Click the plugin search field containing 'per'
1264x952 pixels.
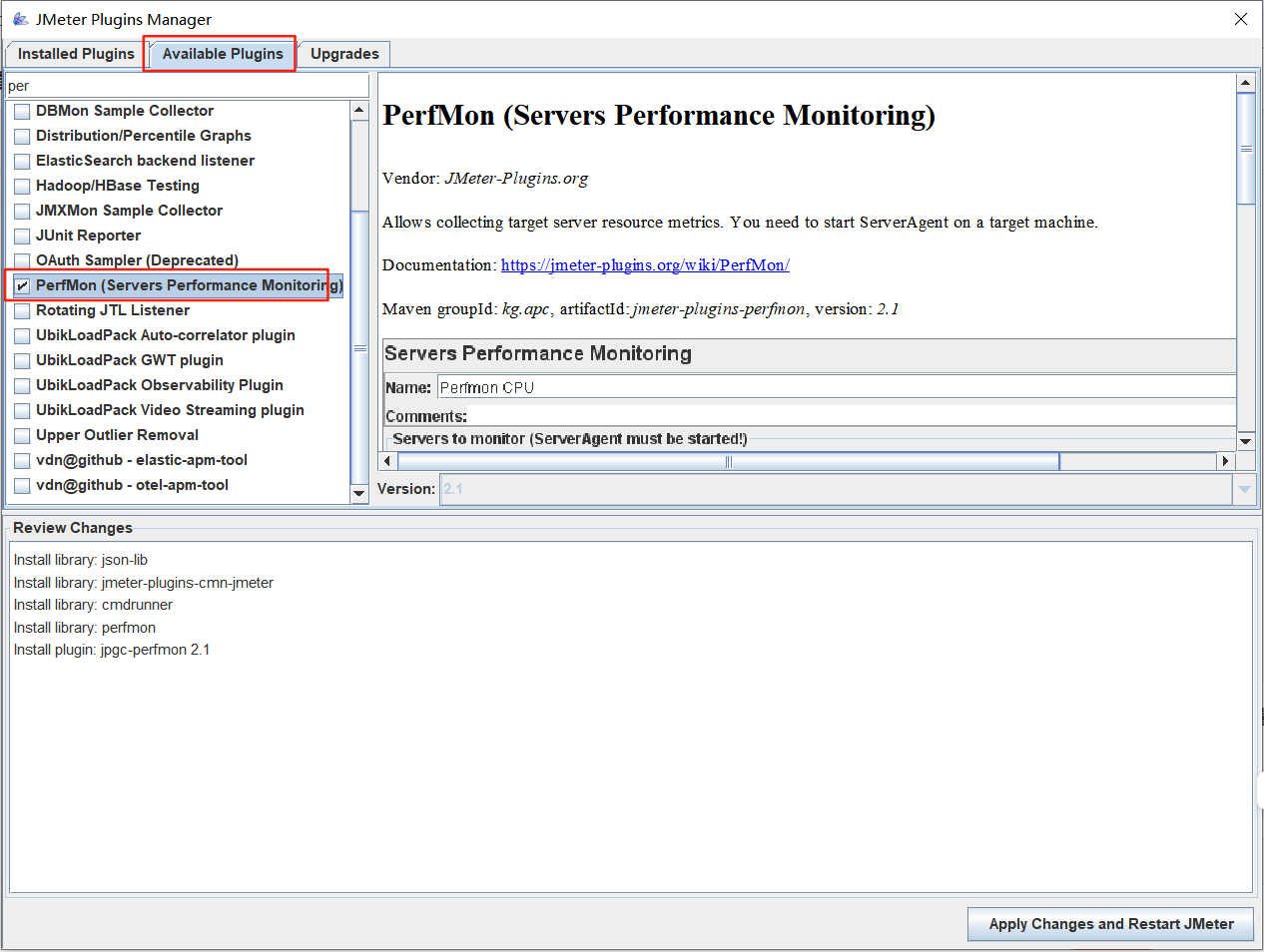pos(188,86)
